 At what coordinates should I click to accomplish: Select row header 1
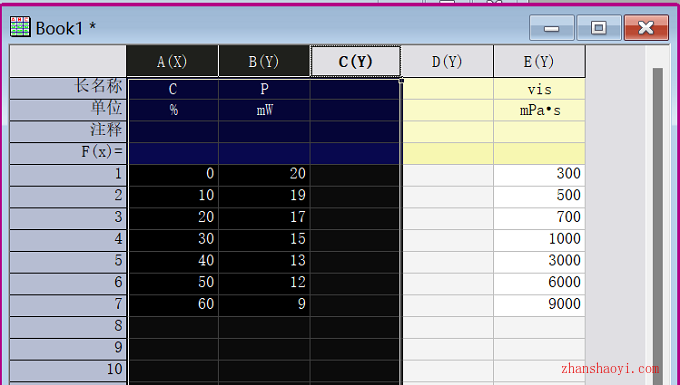pyautogui.click(x=68, y=175)
